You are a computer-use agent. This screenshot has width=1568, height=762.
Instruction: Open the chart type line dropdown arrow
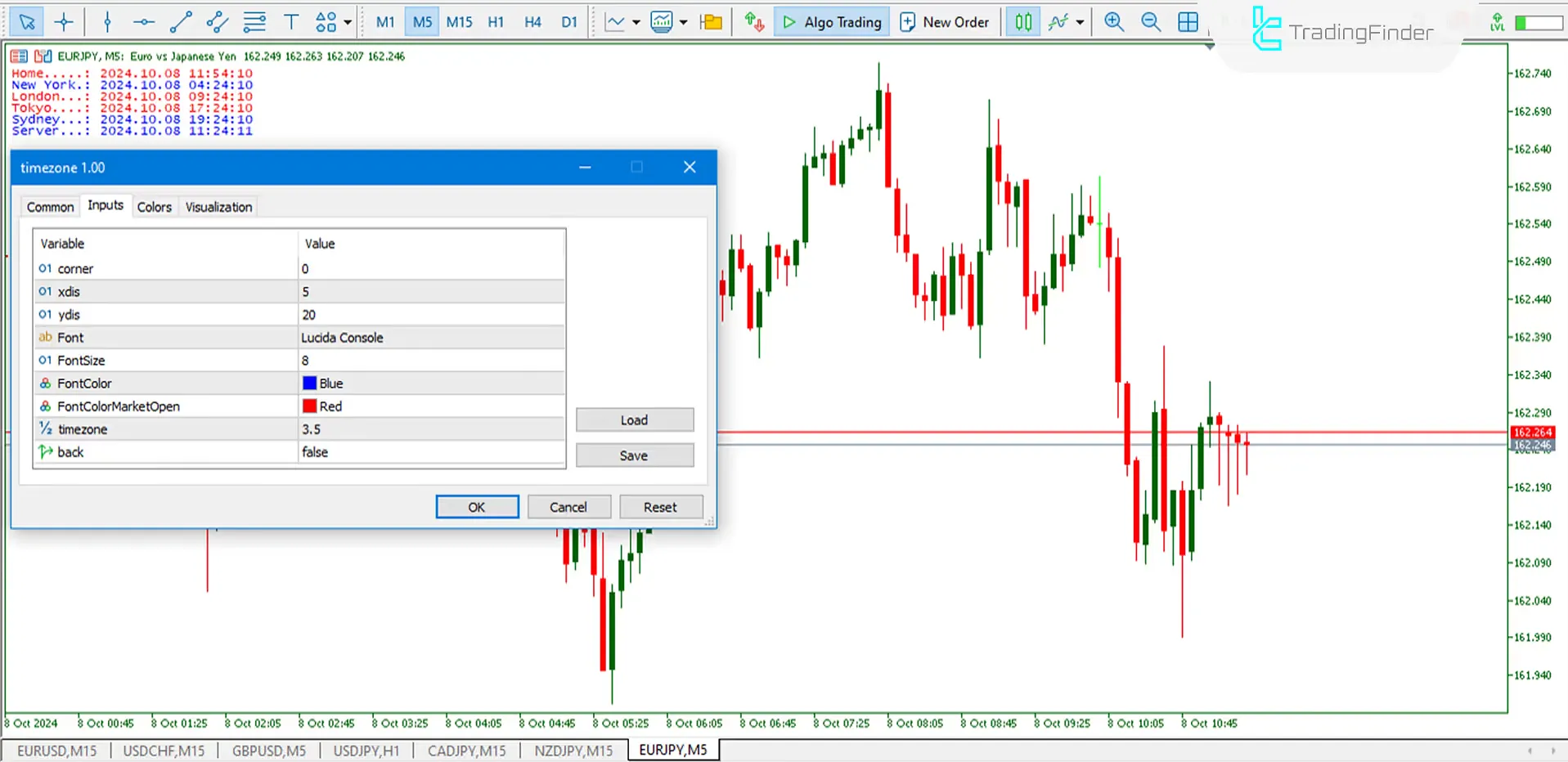636,22
